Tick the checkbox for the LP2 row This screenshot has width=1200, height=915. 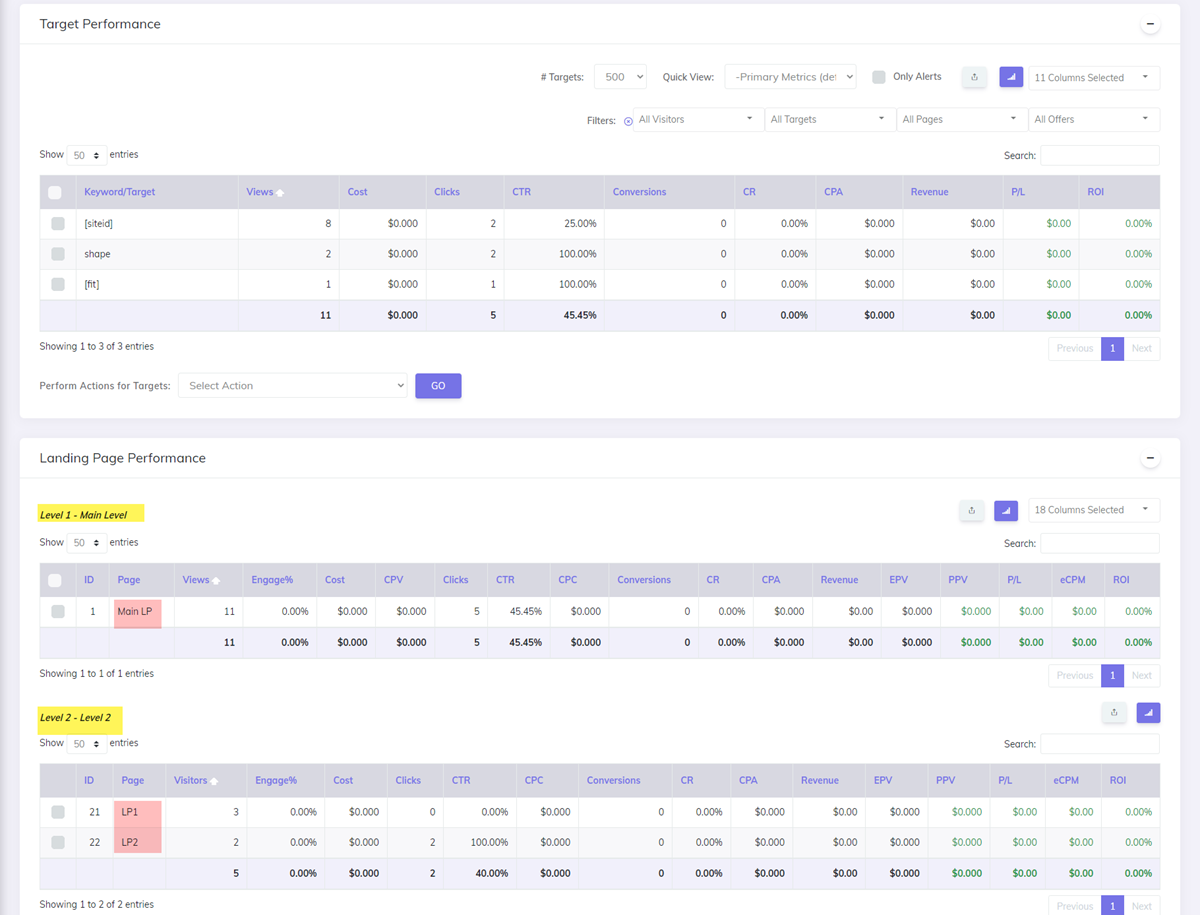(58, 842)
